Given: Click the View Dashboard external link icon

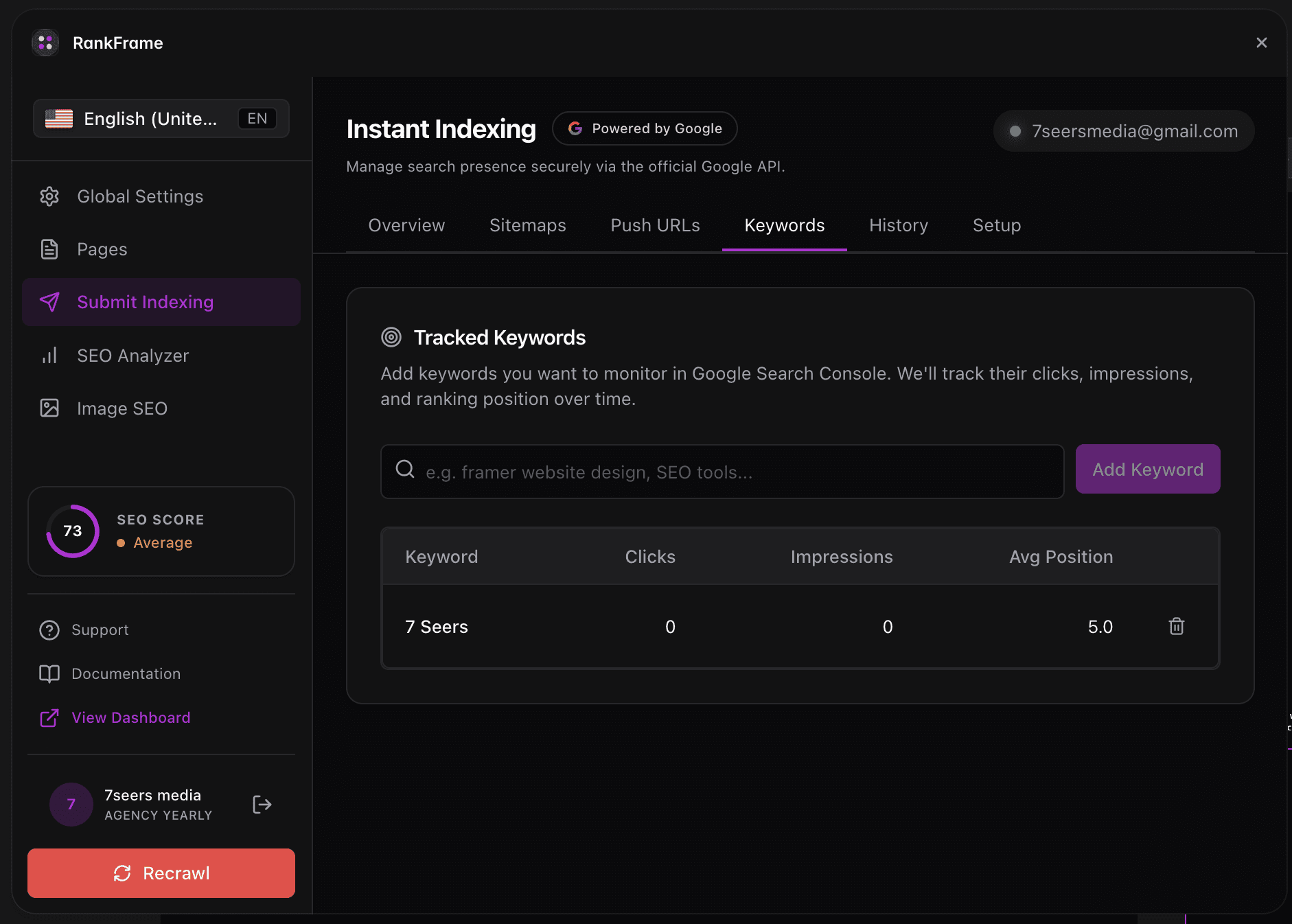Looking at the screenshot, I should point(49,718).
